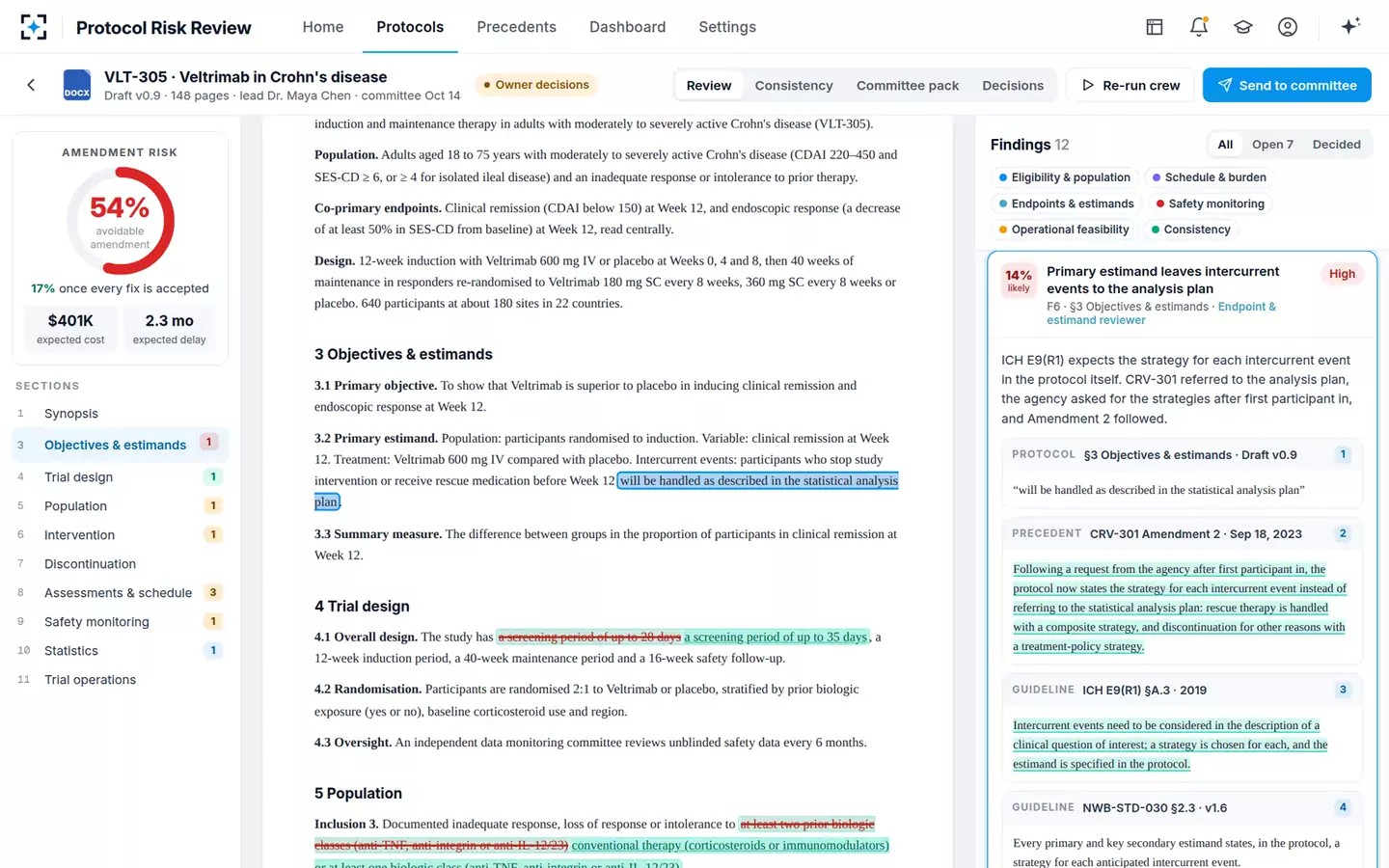Image resolution: width=1389 pixels, height=868 pixels.
Task: Click the VLT-305 Veltrimab document title
Action: tap(245, 76)
